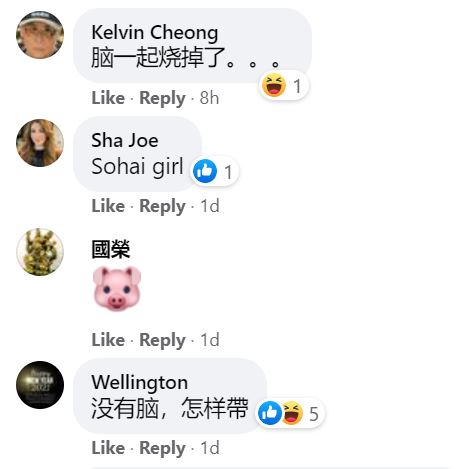Open Sha Joe's profile picture

click(x=40, y=143)
